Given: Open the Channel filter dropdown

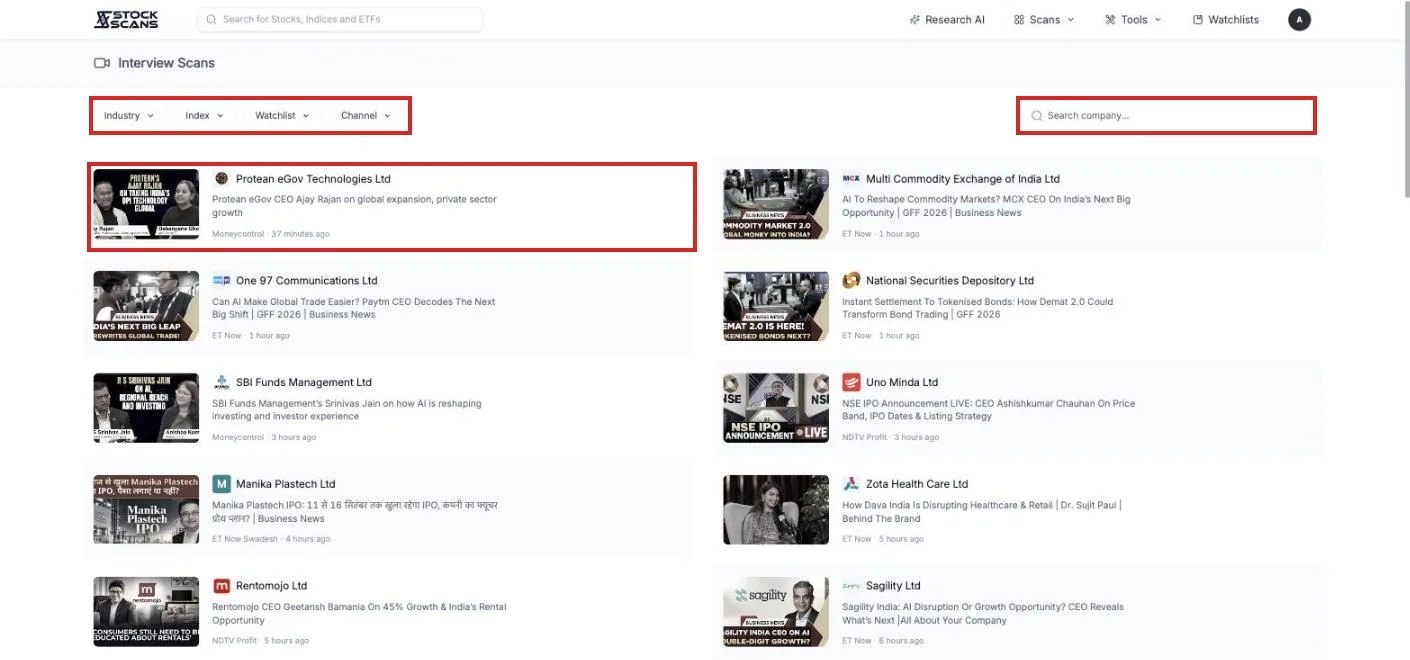Looking at the screenshot, I should point(365,116).
